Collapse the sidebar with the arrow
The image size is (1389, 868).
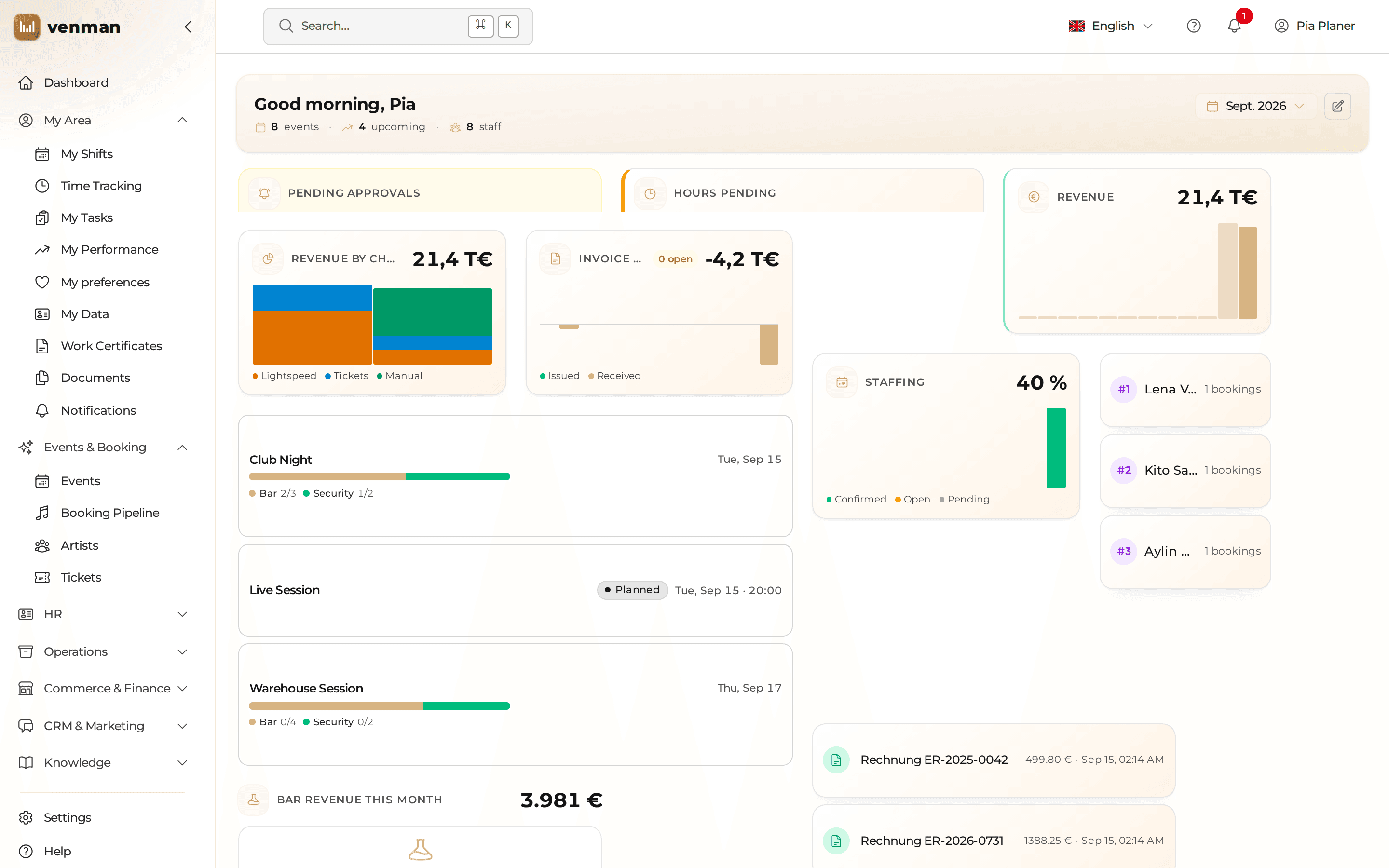(x=188, y=27)
